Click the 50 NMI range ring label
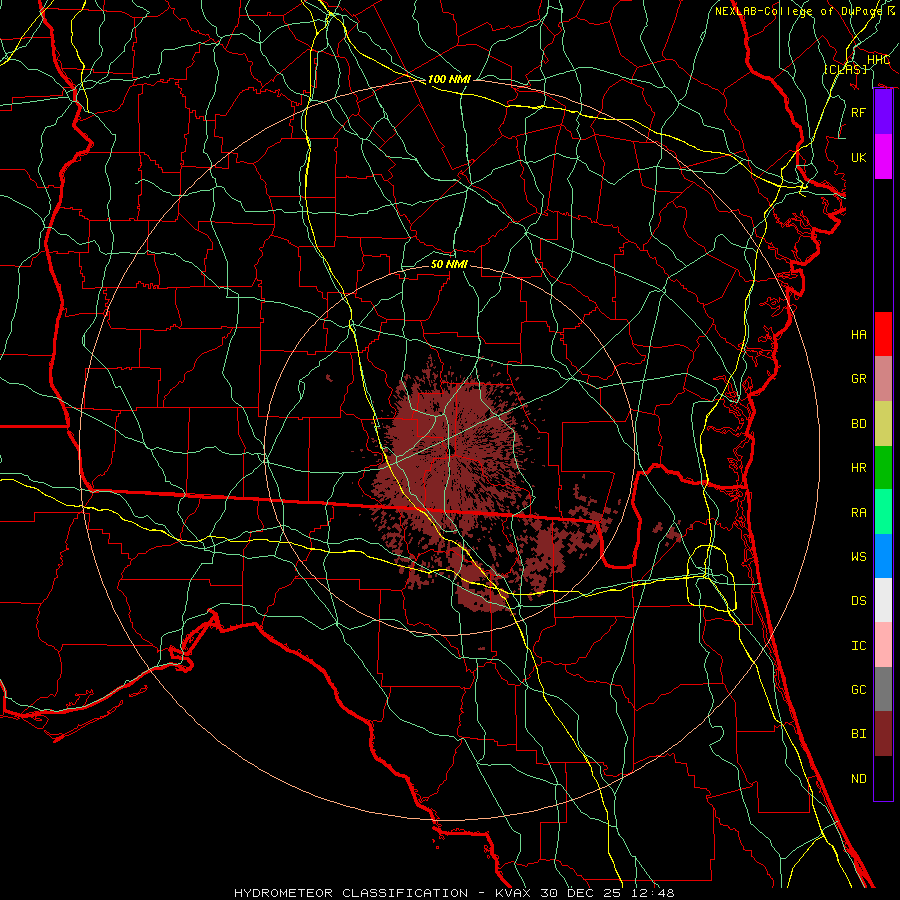The width and height of the screenshot is (900, 900). coord(449,264)
